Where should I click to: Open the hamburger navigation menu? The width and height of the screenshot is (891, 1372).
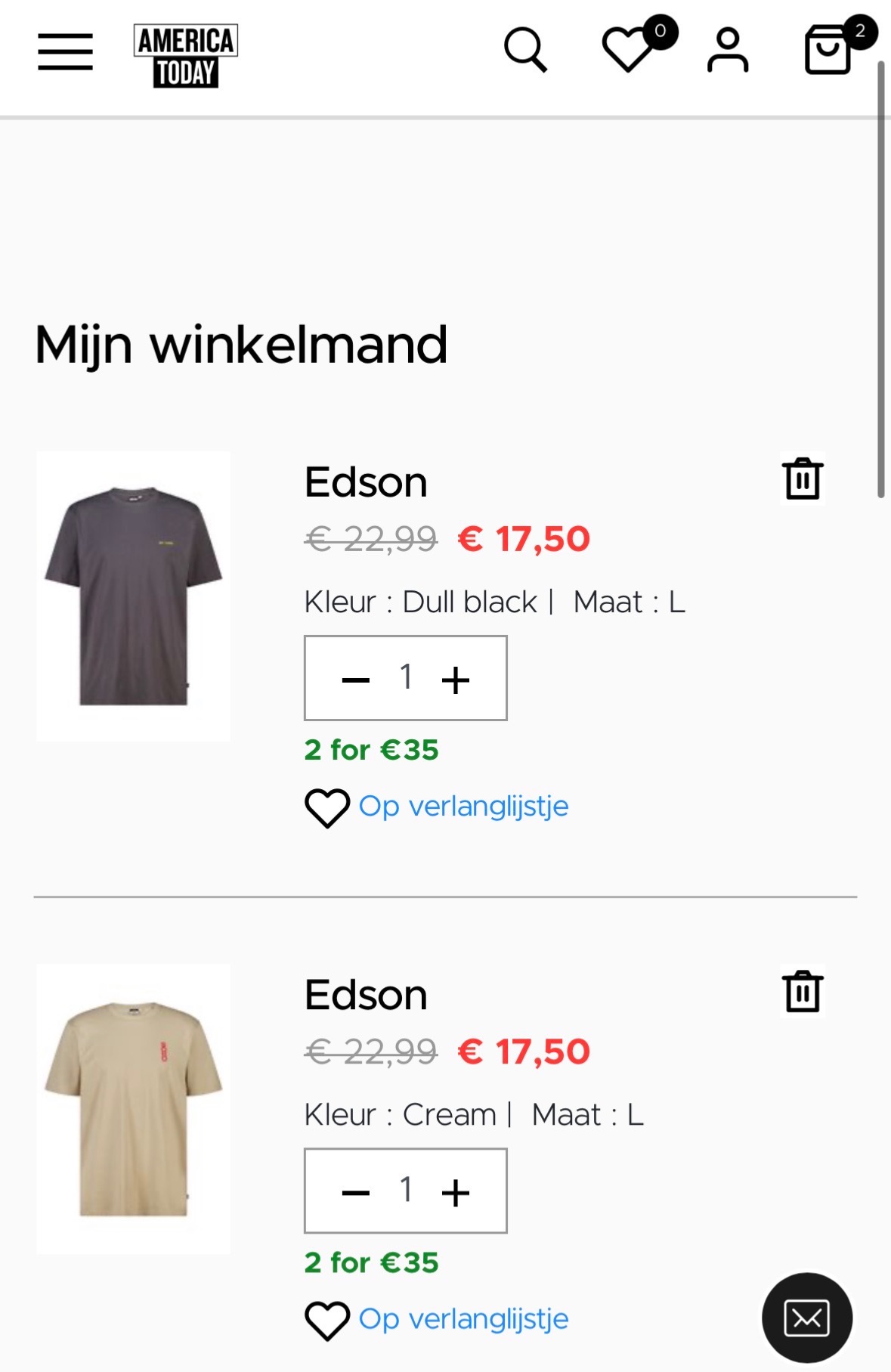(66, 51)
